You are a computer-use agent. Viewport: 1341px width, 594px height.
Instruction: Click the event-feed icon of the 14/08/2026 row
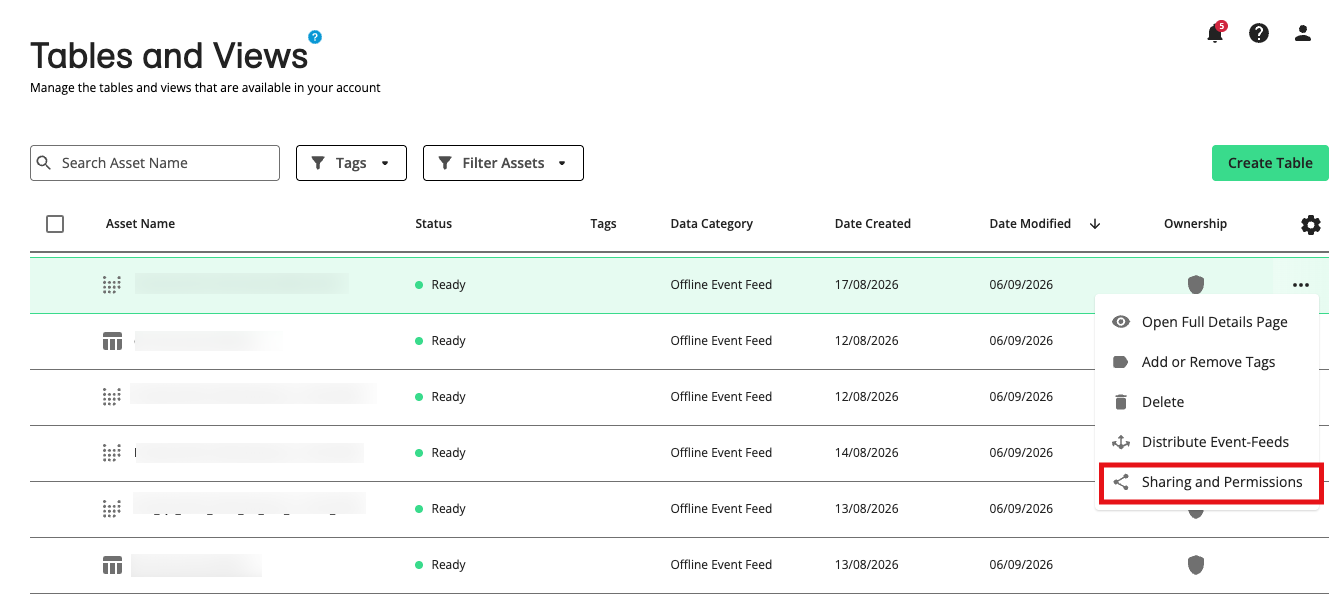click(x=112, y=453)
